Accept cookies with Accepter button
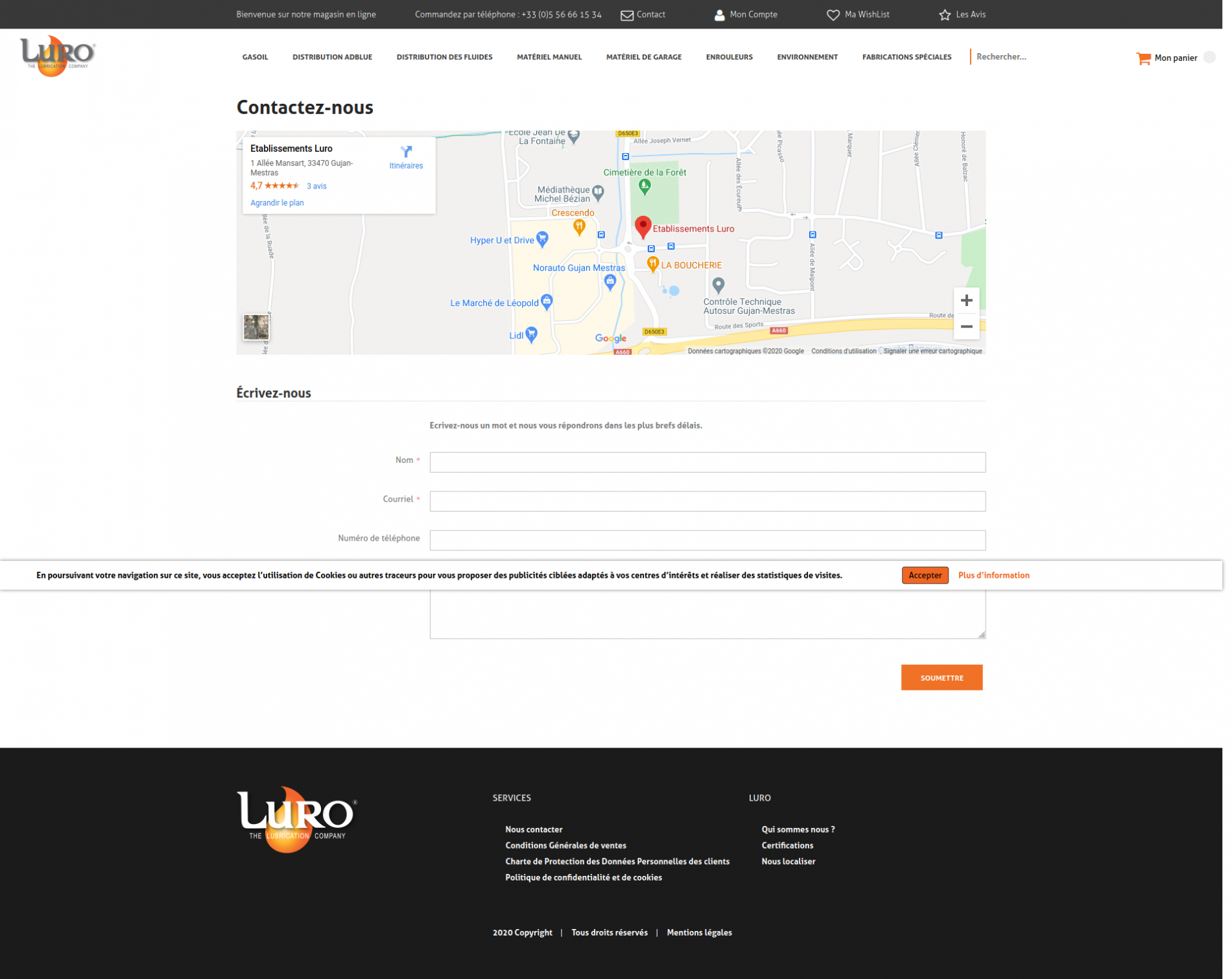The image size is (1232, 979). point(925,575)
